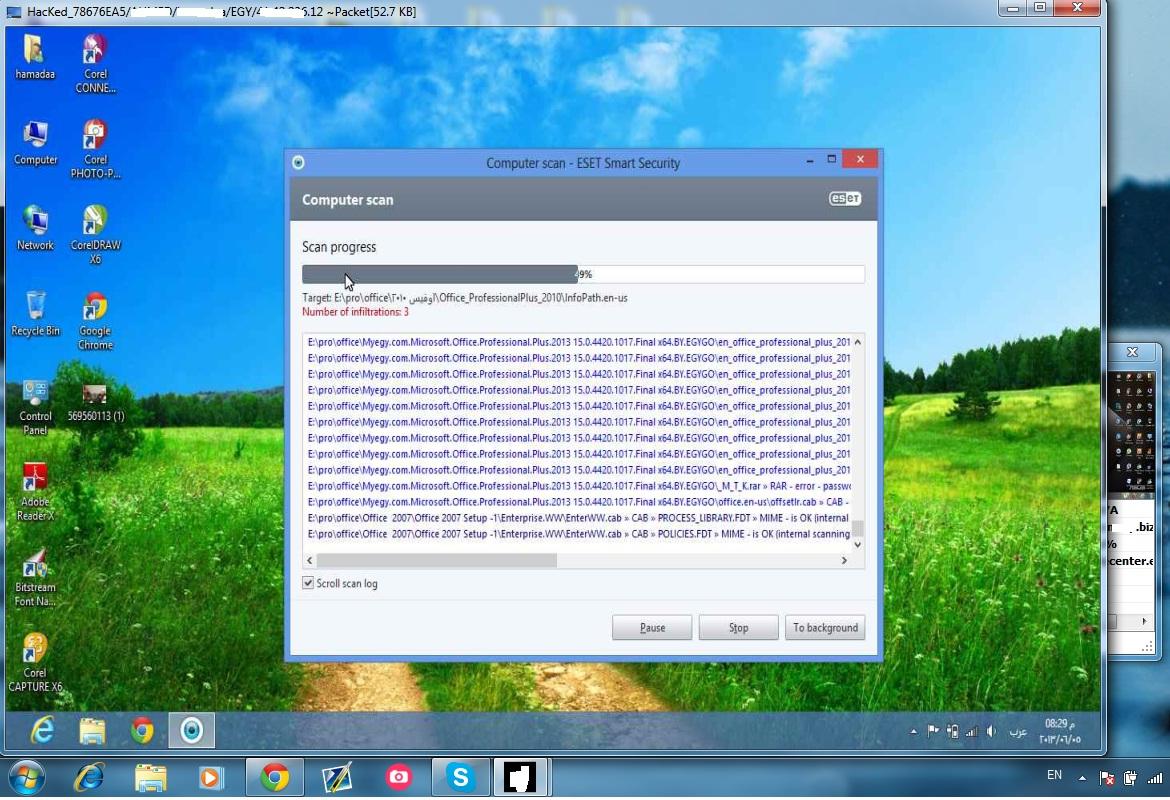
Task: Launch the Bitstream Font Navigator shortcut
Action: coord(35,578)
